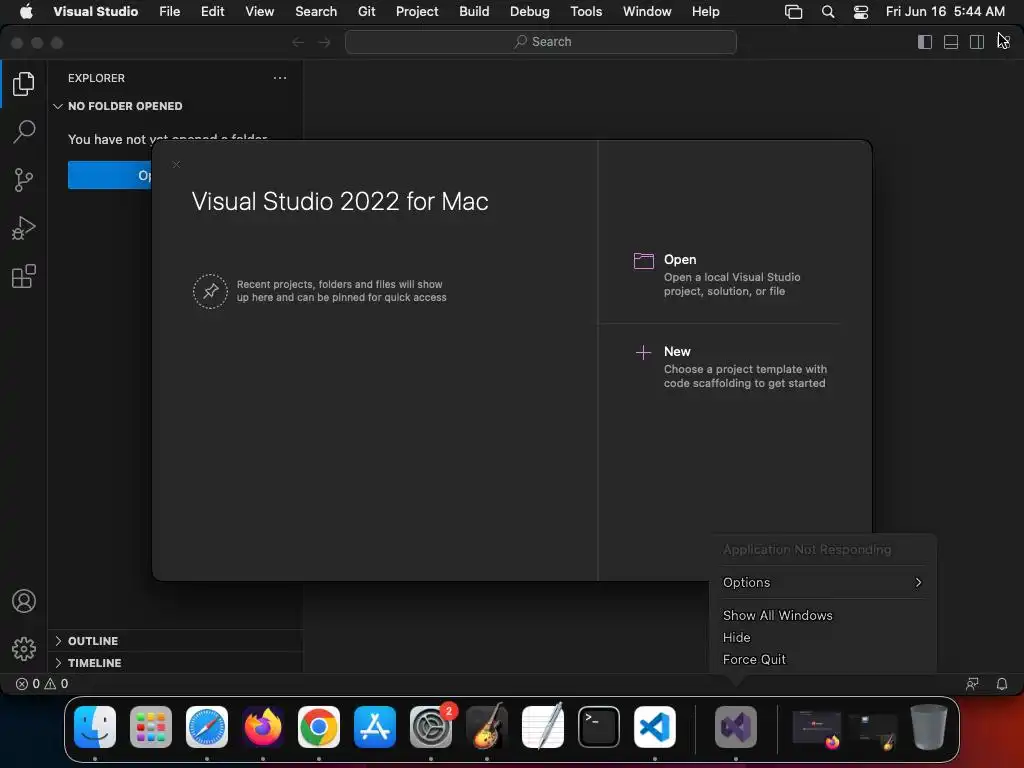Click the title bar Search field
Viewport: 1024px width, 768px height.
coord(541,42)
